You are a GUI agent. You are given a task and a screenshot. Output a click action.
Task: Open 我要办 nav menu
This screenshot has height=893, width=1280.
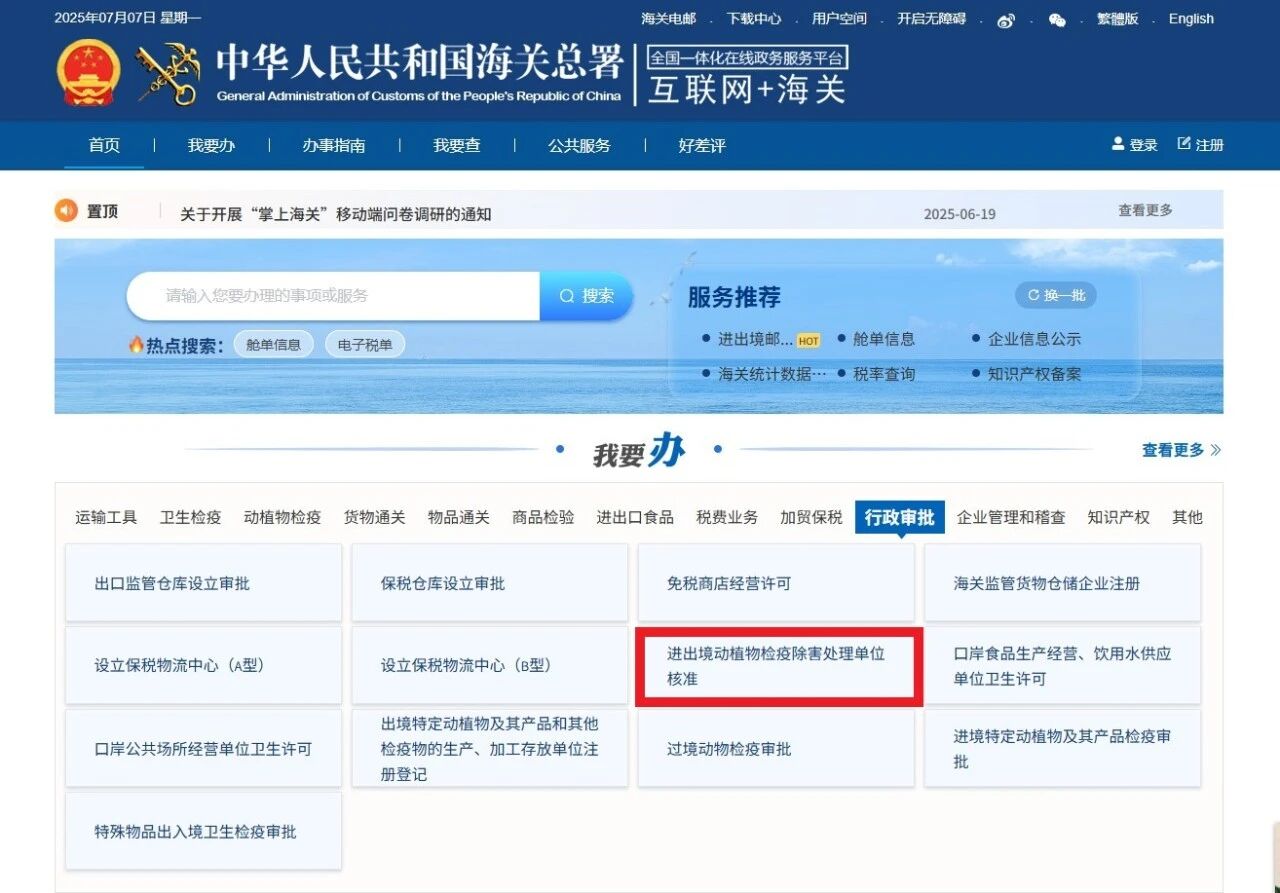coord(211,146)
